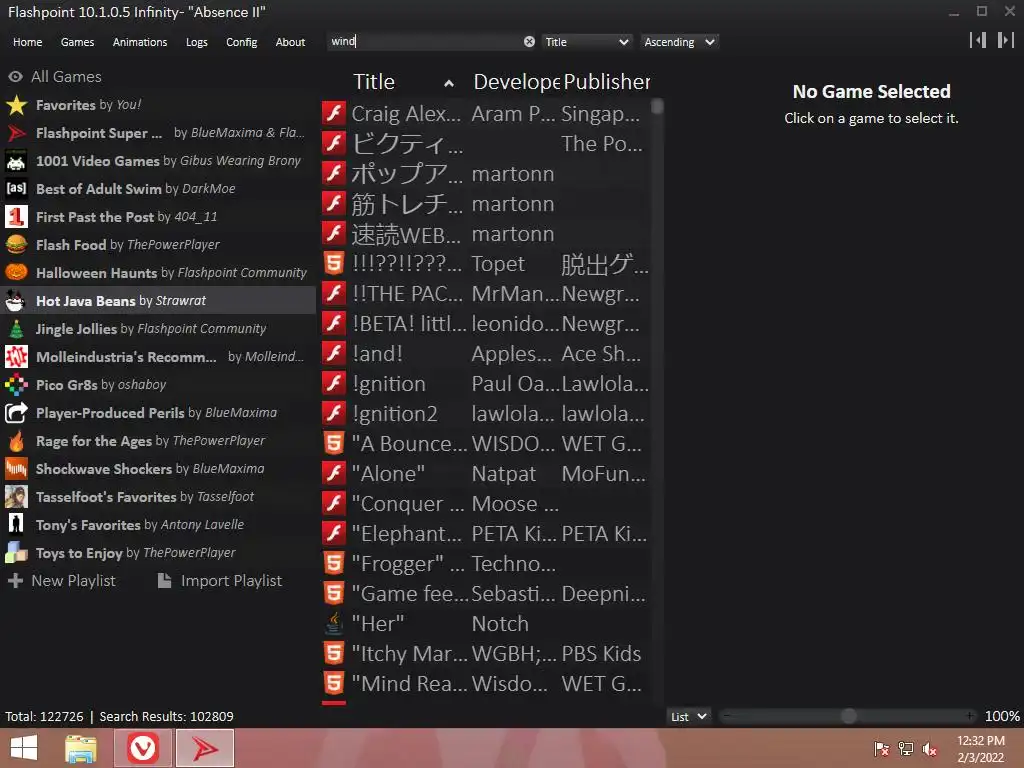Clear the search box with the X icon
This screenshot has height=768, width=1024.
tap(529, 42)
